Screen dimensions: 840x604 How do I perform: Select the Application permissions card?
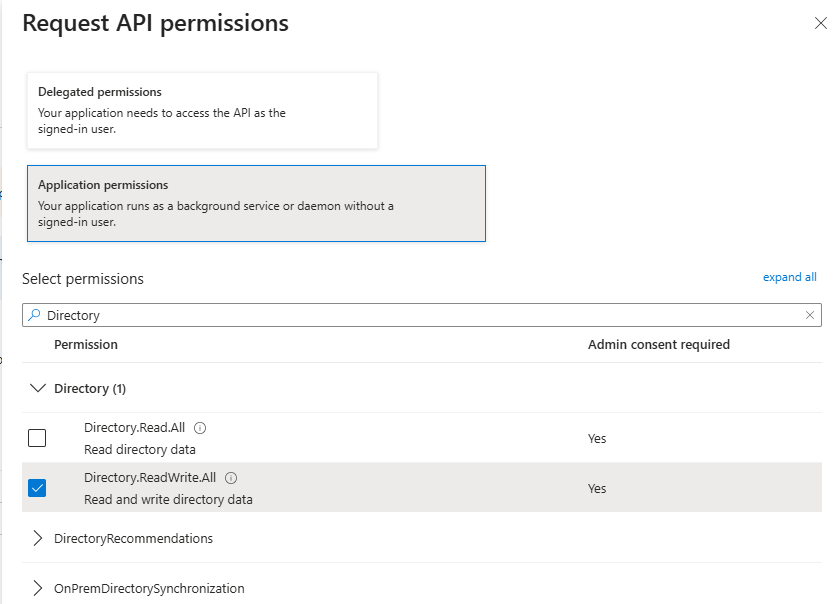click(x=256, y=203)
